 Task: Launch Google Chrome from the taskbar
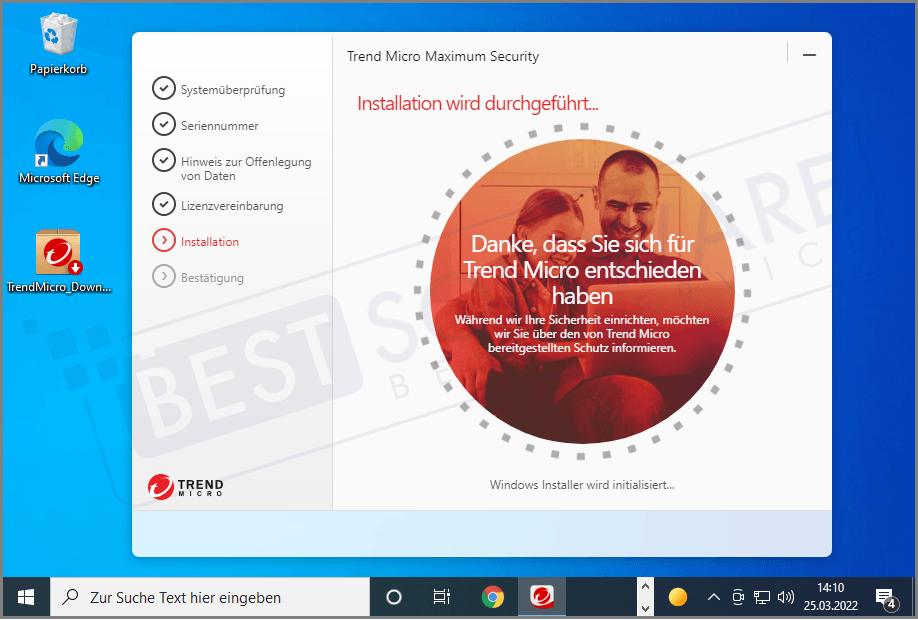[x=493, y=596]
